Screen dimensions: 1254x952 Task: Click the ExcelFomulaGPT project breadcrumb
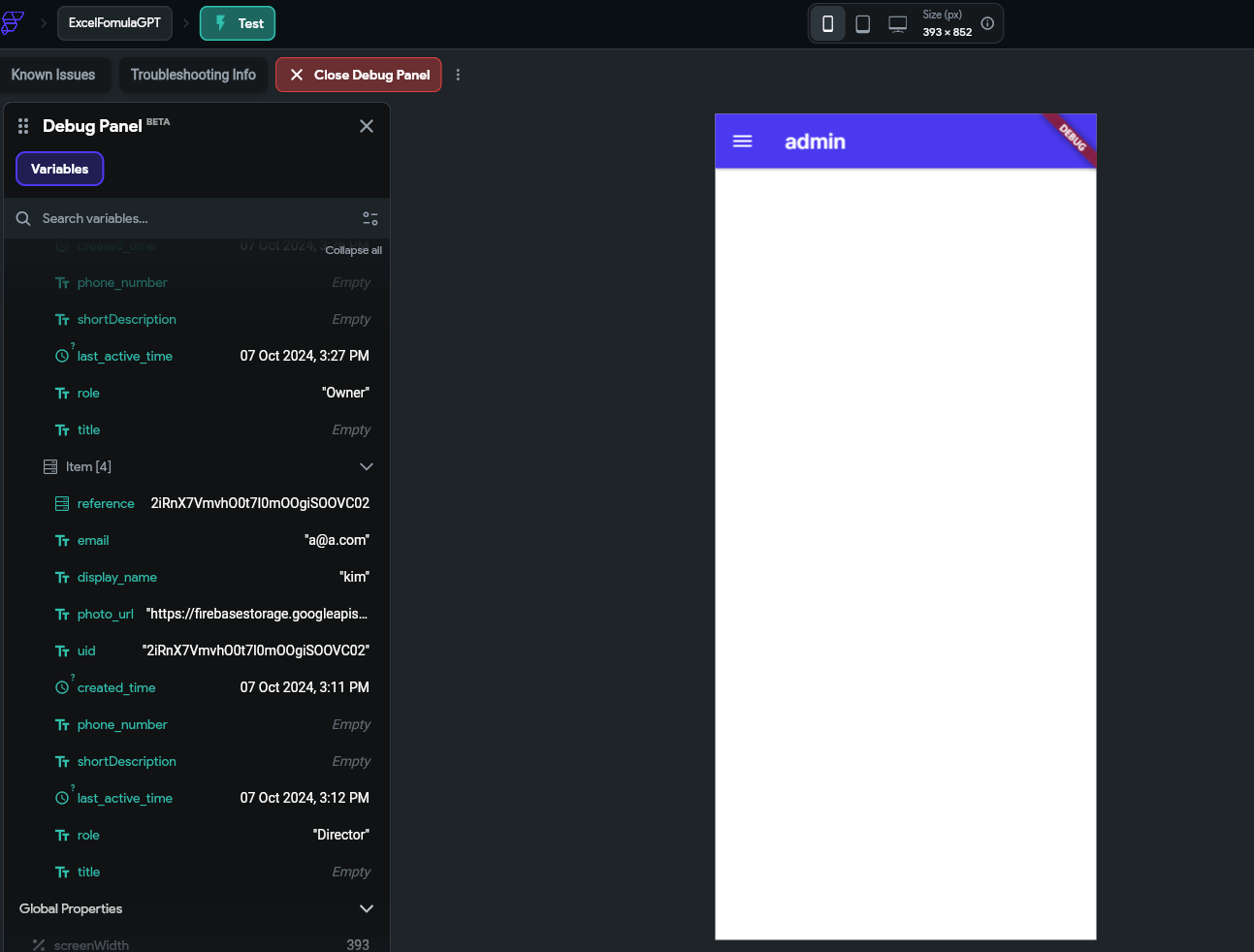(x=114, y=22)
